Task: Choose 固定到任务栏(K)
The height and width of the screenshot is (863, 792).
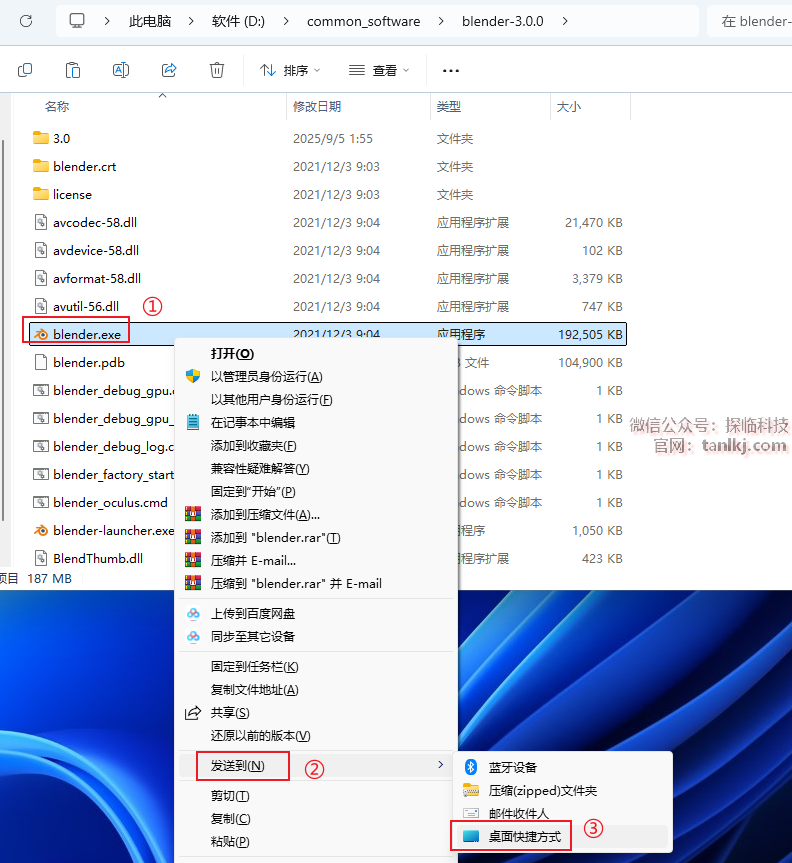Action: click(x=316, y=667)
